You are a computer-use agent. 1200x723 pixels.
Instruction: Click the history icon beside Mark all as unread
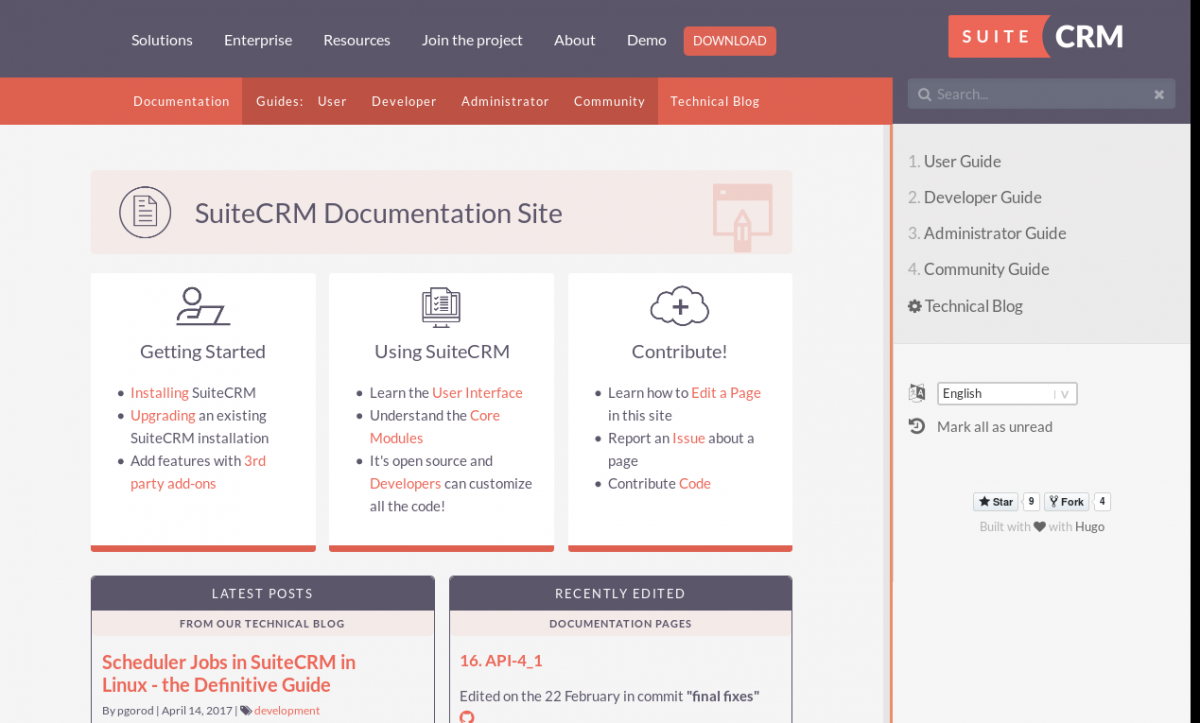pos(917,426)
